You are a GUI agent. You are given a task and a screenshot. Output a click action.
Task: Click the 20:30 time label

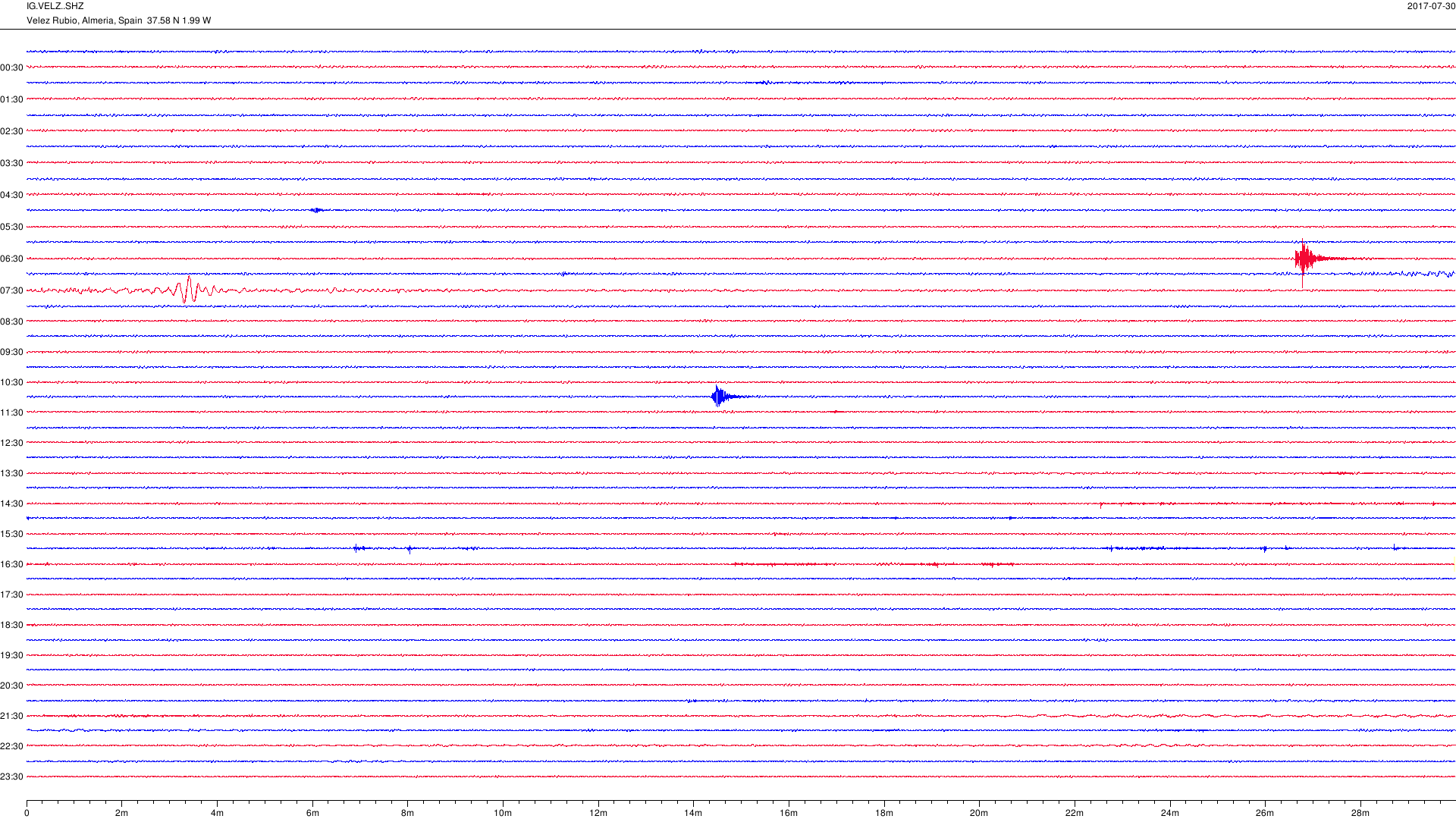(11, 686)
